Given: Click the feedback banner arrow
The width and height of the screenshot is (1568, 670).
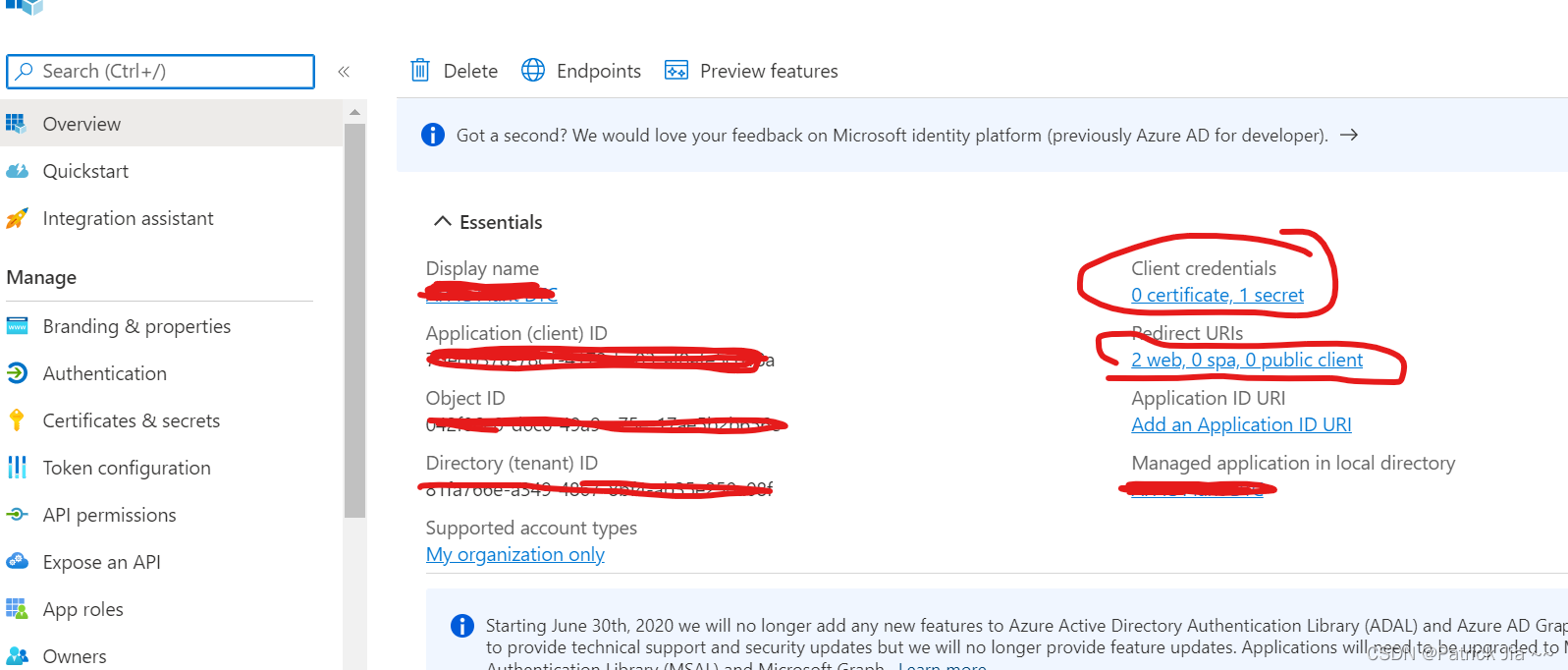Looking at the screenshot, I should pyautogui.click(x=1349, y=135).
